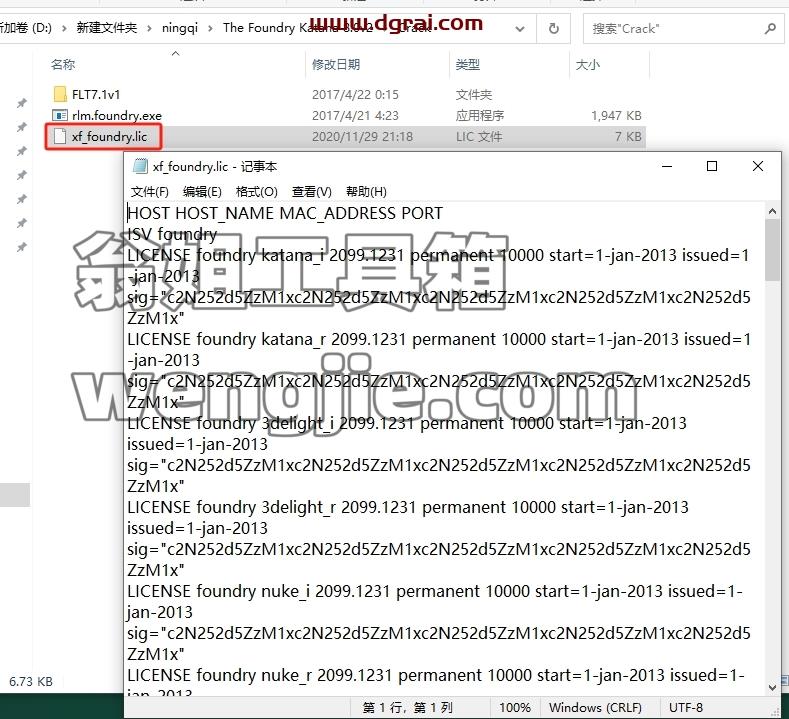The image size is (789, 719).
Task: Select the xf_foundry.lic file icon
Action: (59, 136)
